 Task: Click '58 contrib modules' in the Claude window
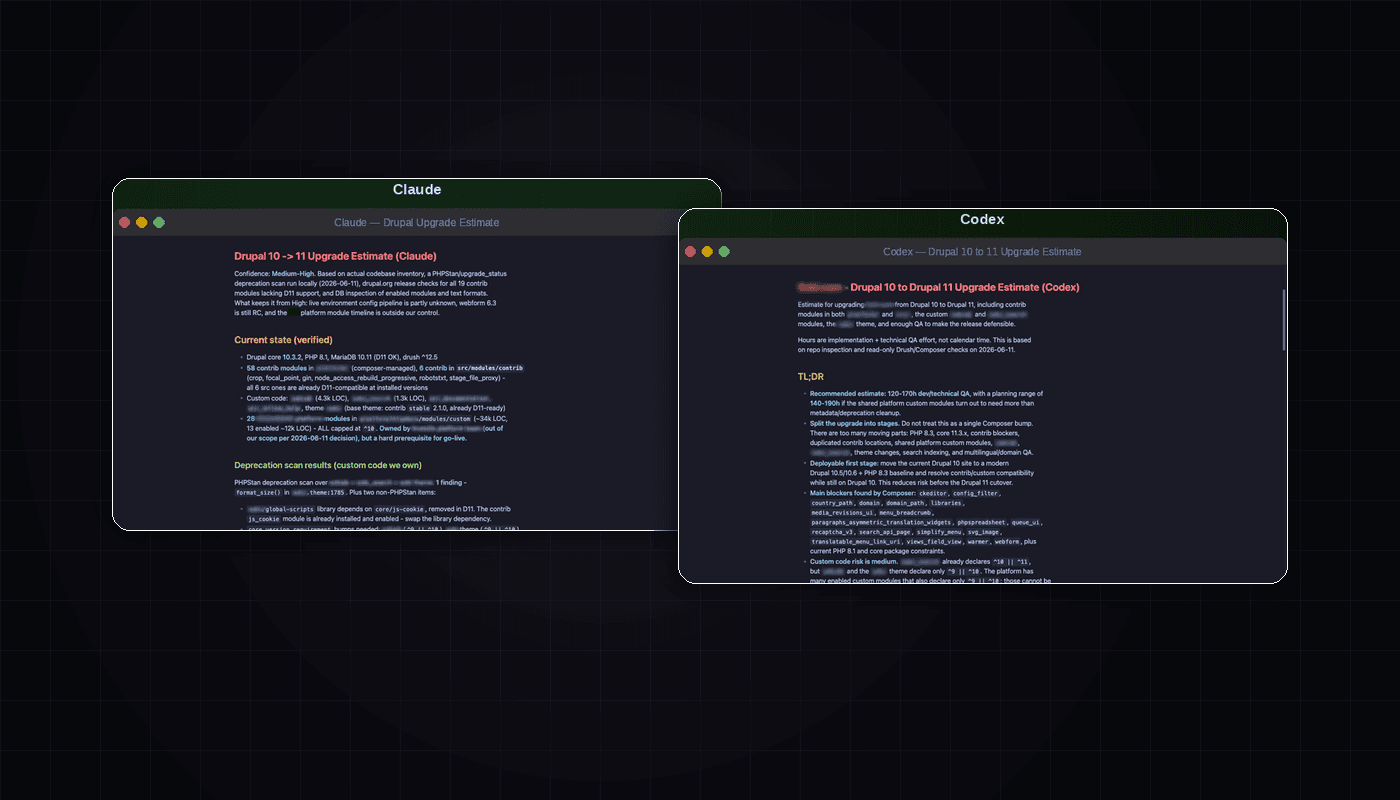tap(278, 368)
